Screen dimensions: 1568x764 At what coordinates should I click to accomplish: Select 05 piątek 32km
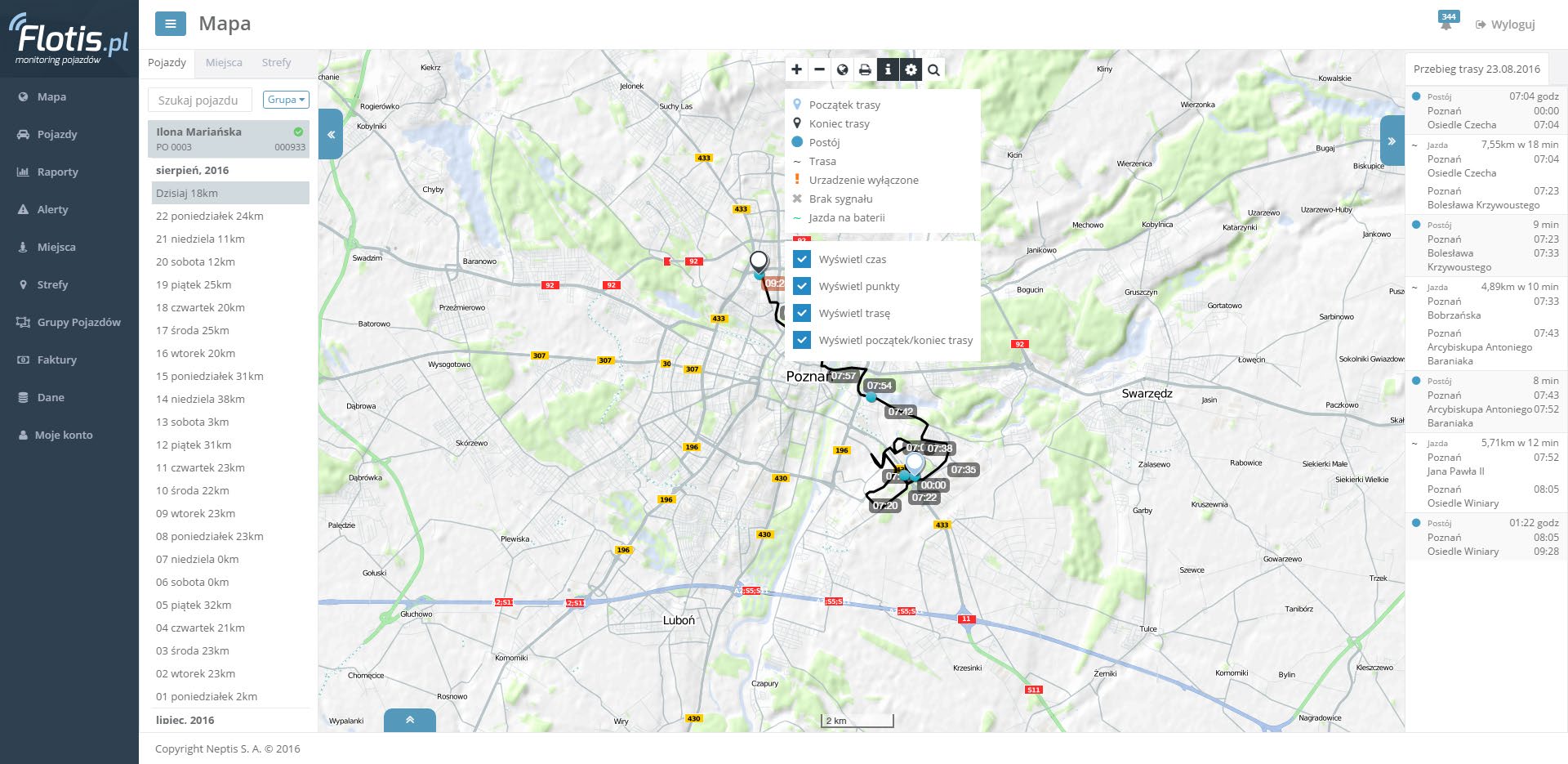pos(230,605)
